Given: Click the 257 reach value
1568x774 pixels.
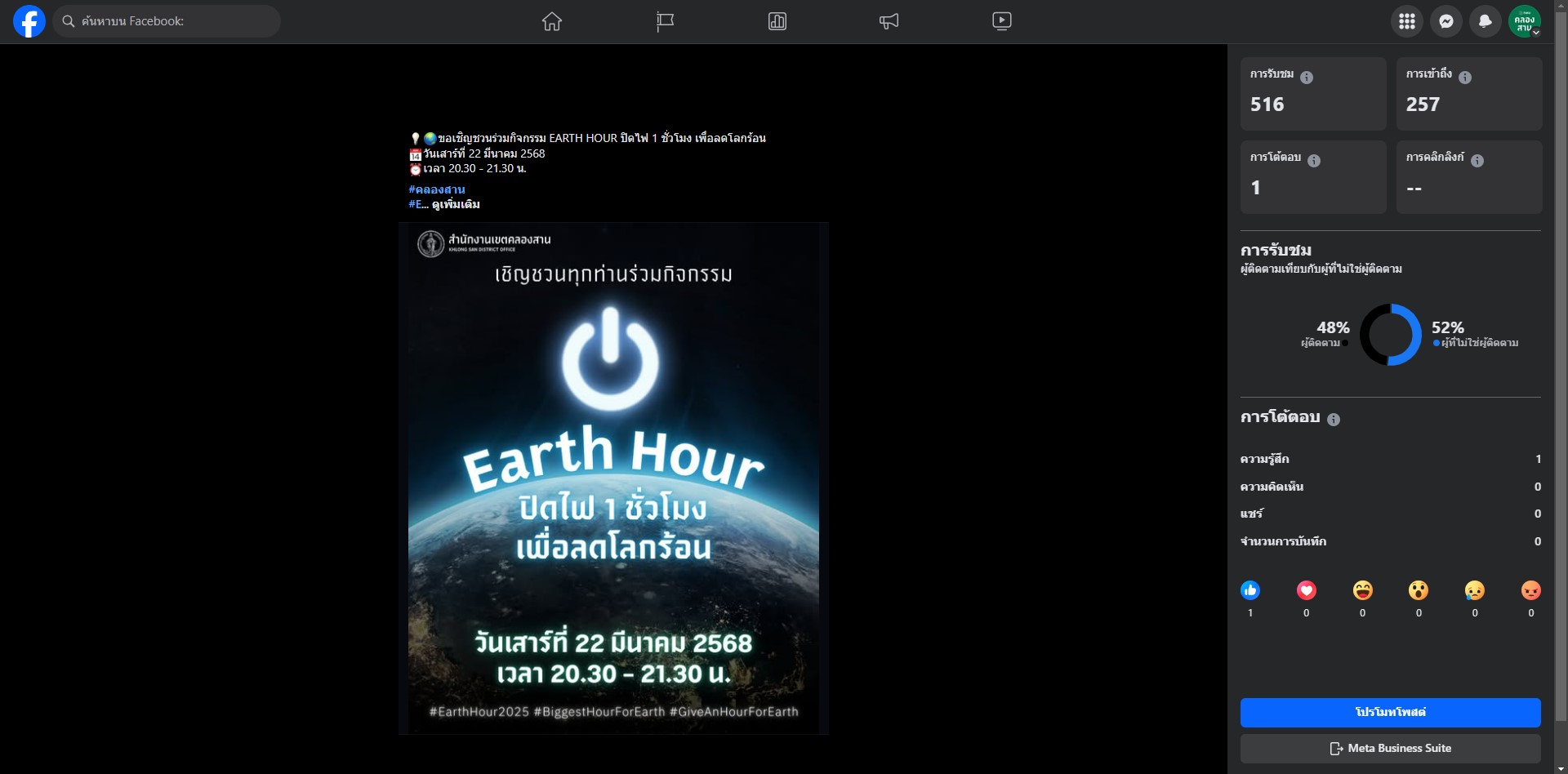Looking at the screenshot, I should [x=1423, y=105].
